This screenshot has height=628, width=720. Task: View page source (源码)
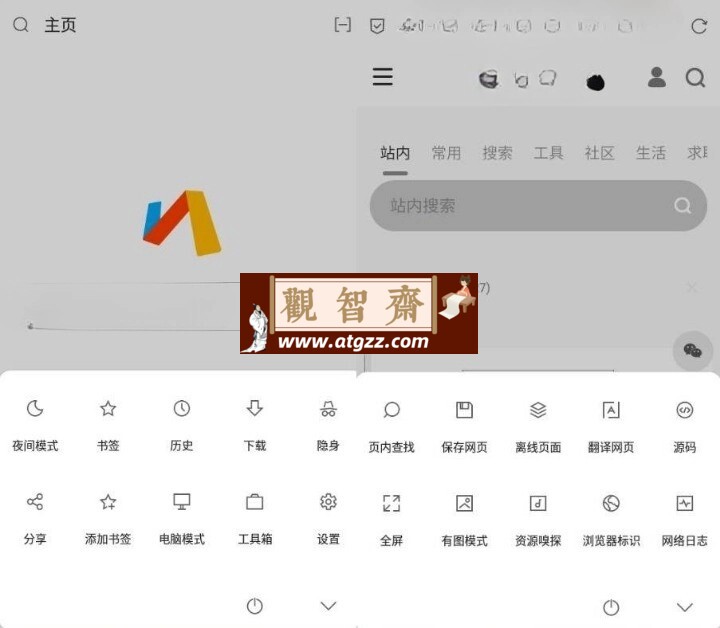(685, 426)
